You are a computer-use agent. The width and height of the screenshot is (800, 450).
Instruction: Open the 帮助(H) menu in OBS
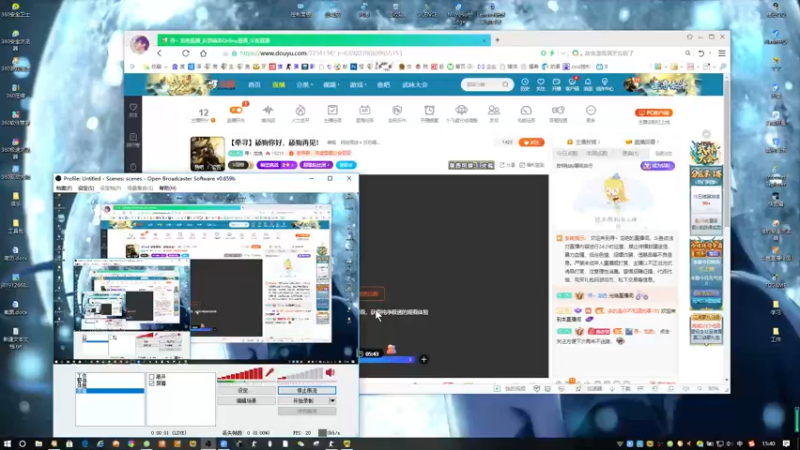167,188
